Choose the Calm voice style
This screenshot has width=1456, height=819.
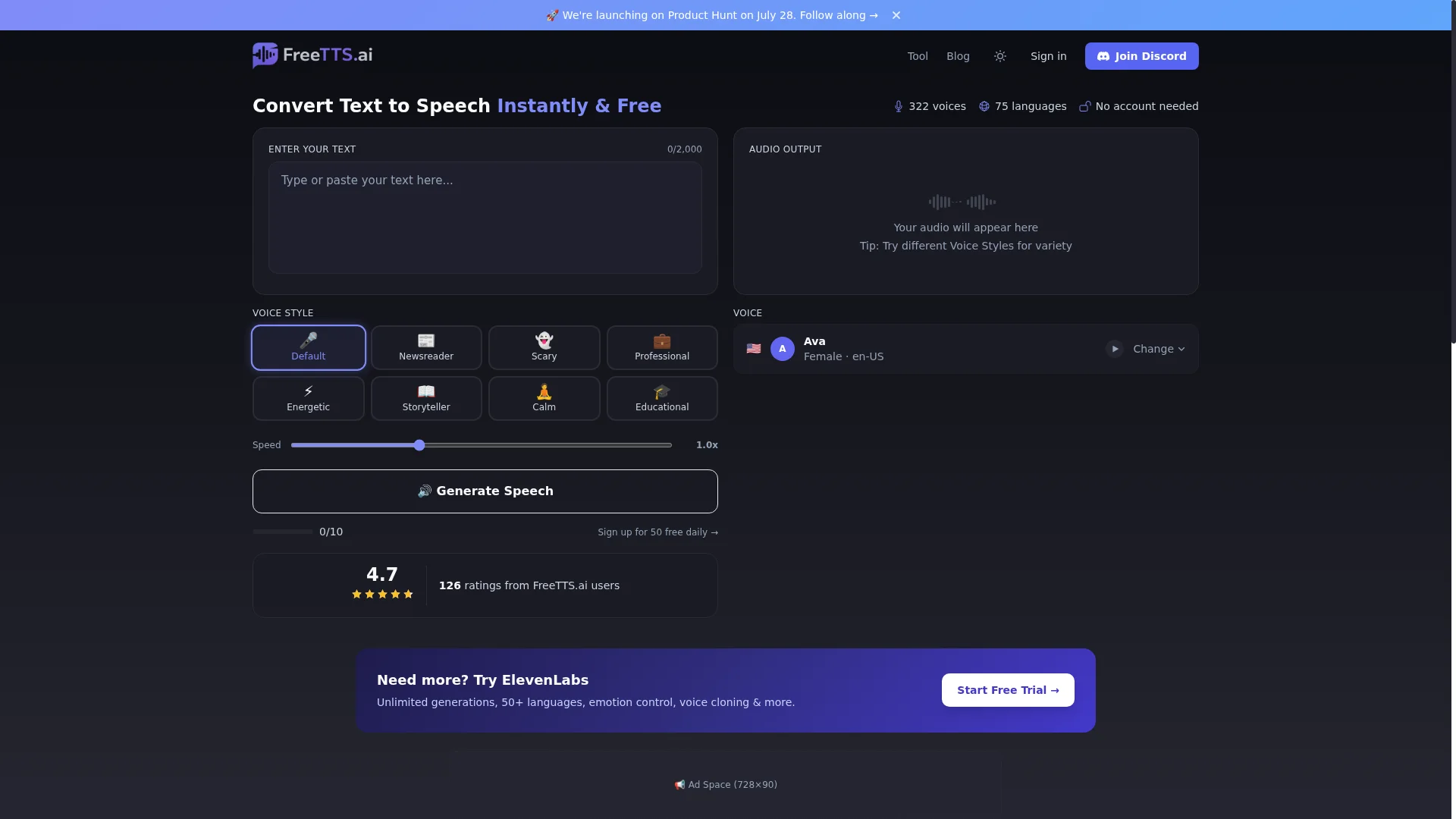click(544, 399)
